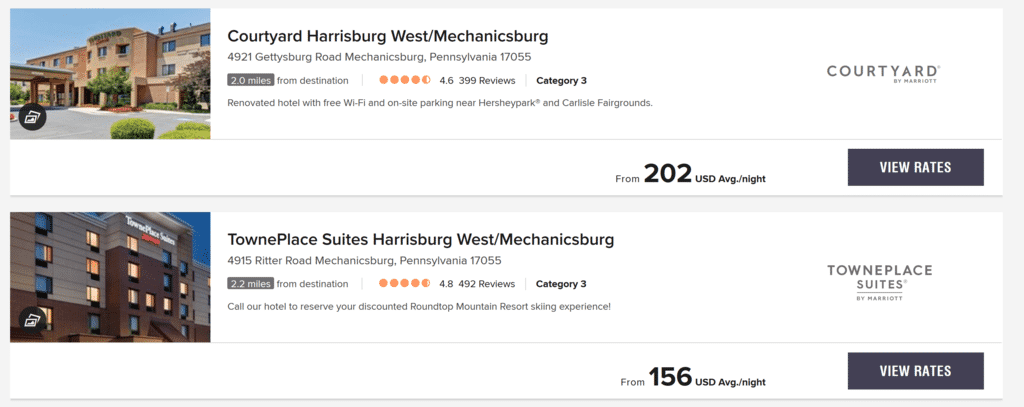Open TownePlace Suites photo gallery icon
This screenshot has height=407, width=1024.
[x=32, y=320]
